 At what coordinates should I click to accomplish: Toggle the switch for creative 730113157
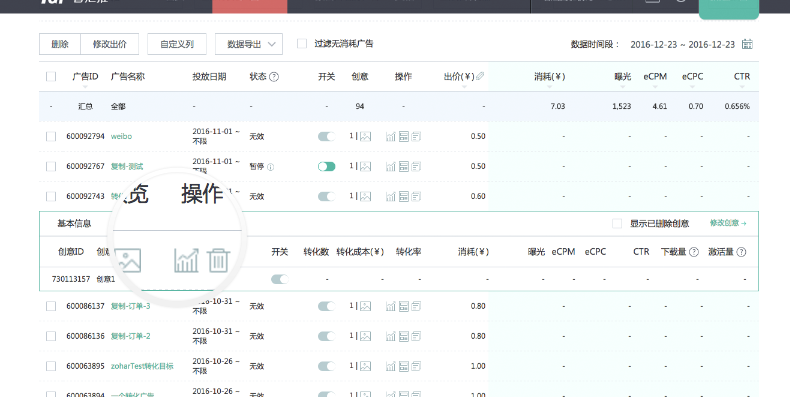(x=280, y=279)
